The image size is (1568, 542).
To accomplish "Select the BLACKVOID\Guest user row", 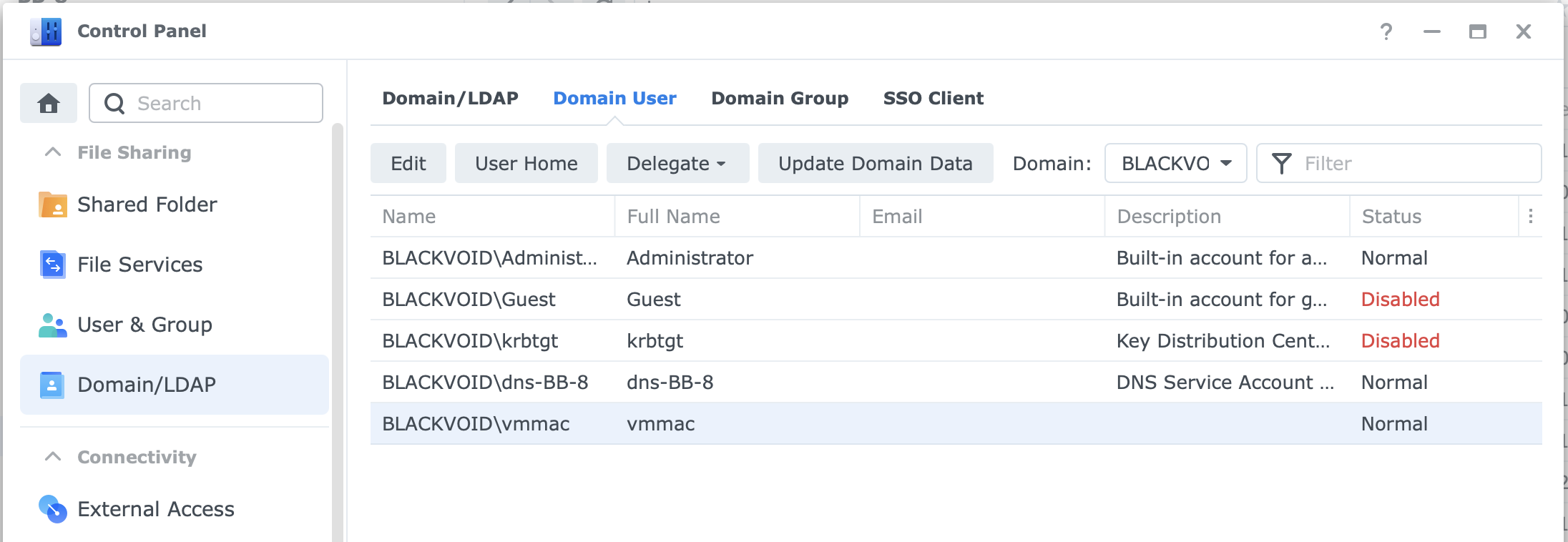I will (956, 299).
